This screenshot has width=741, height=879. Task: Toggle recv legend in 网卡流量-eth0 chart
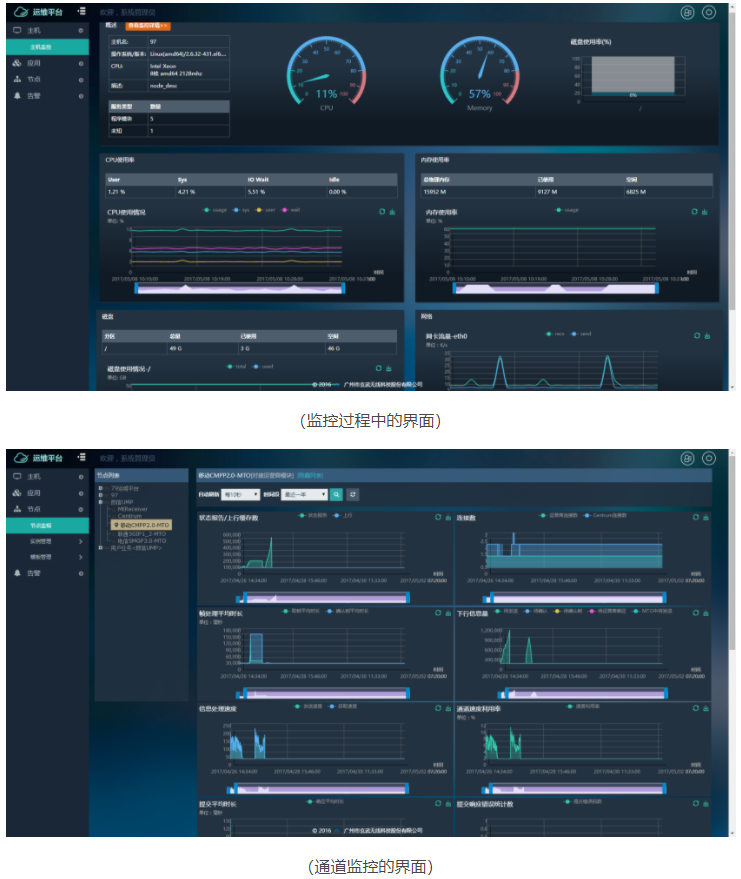point(555,334)
